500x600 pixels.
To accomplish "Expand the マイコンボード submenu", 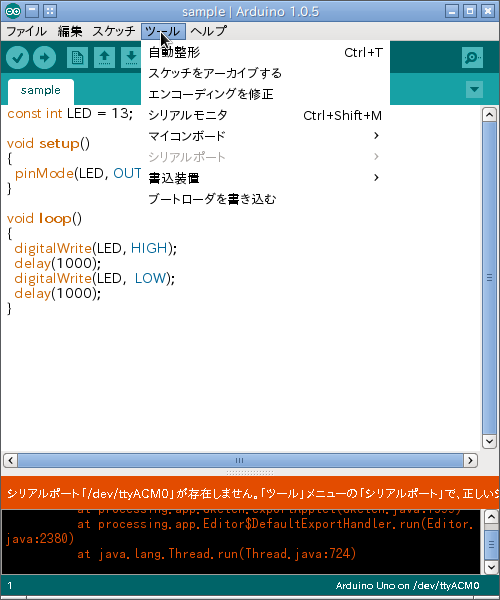I will pos(265,136).
